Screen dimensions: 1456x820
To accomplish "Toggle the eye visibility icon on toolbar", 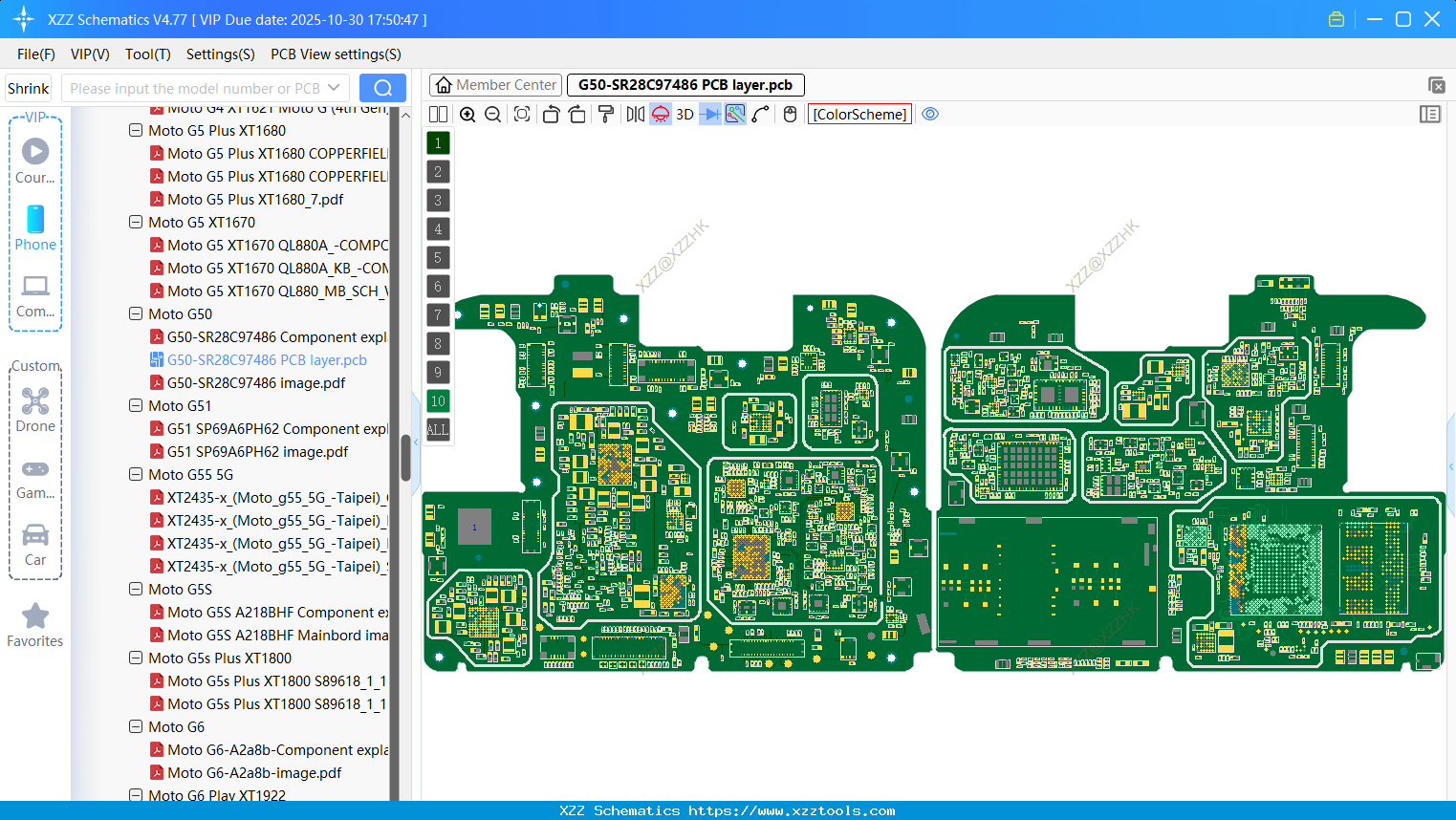I will (x=930, y=114).
